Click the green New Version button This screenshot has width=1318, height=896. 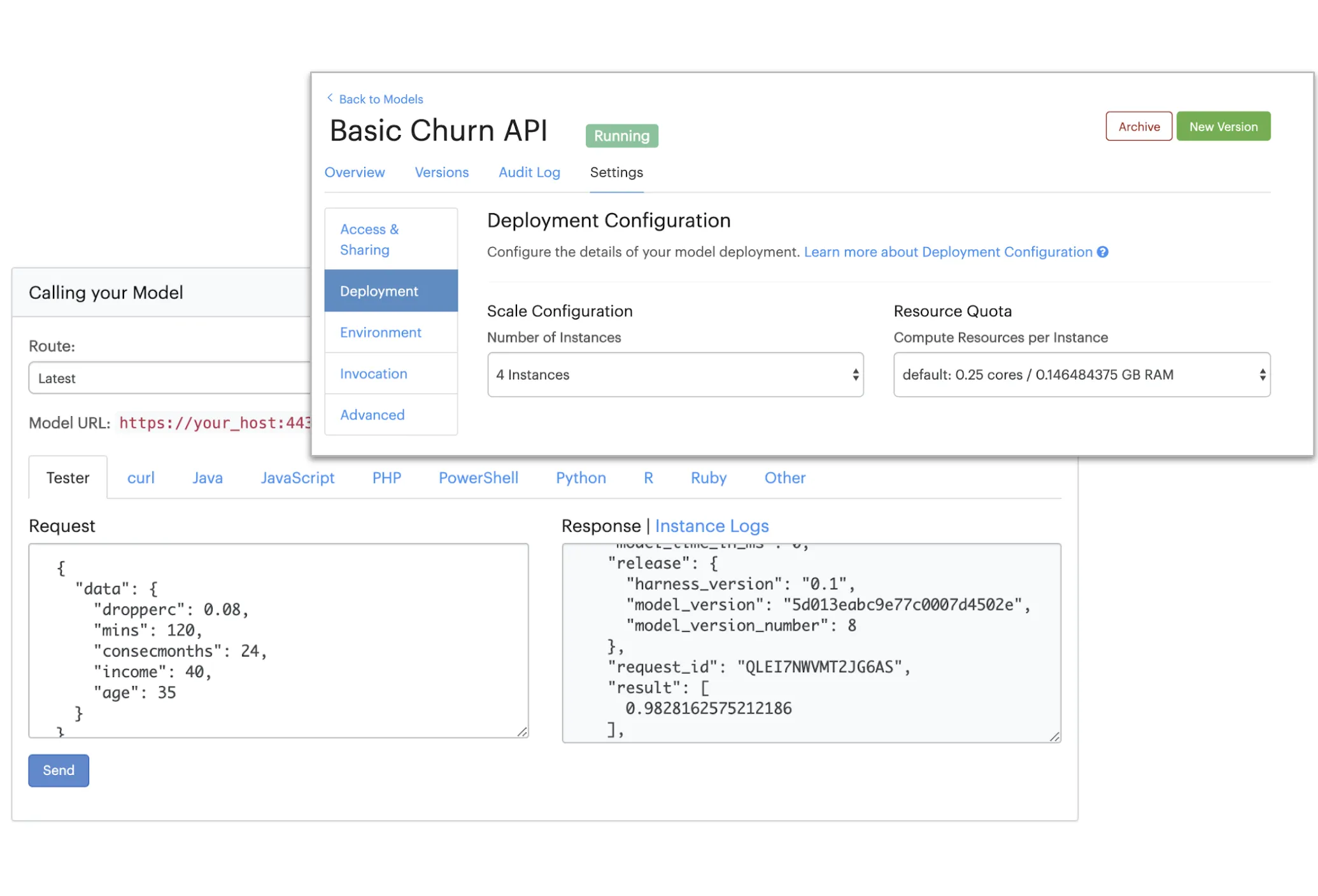tap(1222, 127)
